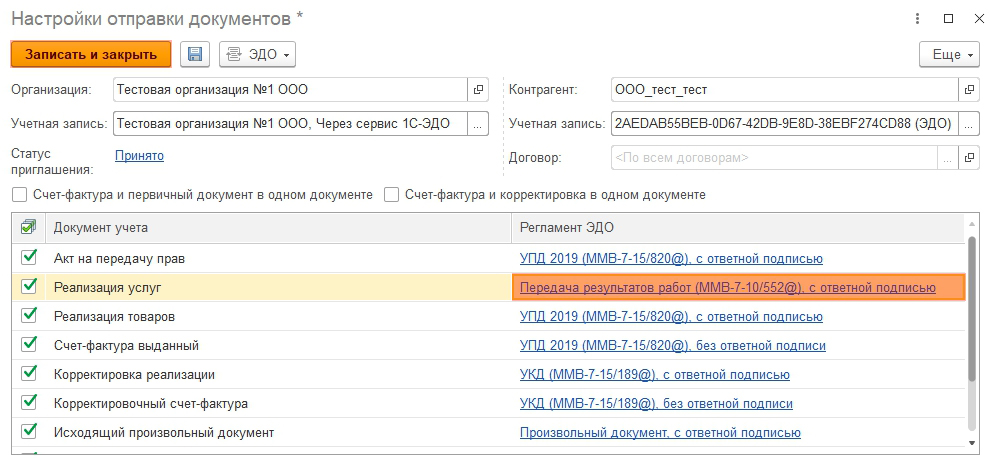This screenshot has height=461, width=996.
Task: Toggle the select-all checkmarks header icon
Action: [28, 227]
